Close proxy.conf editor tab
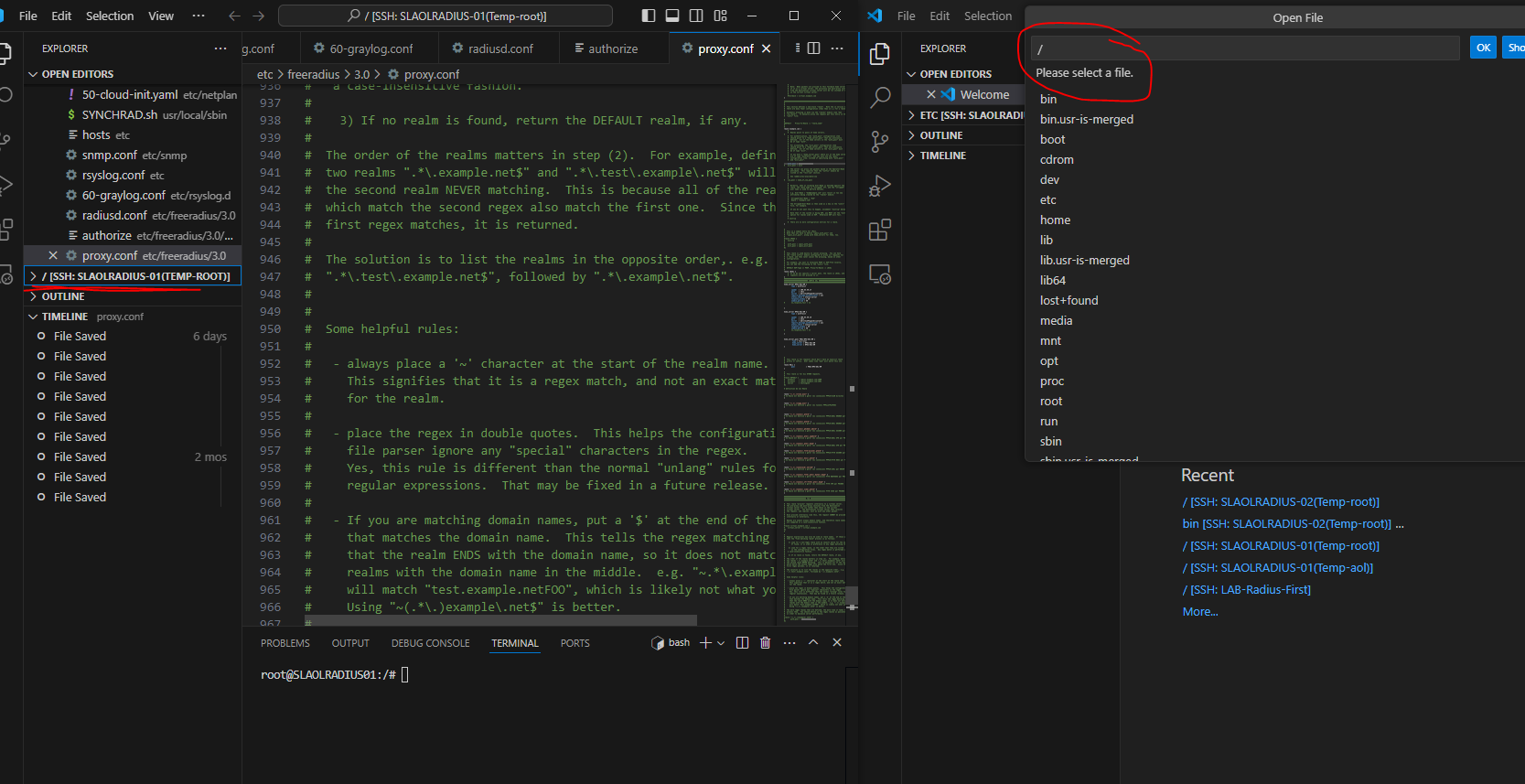The height and width of the screenshot is (784, 1525). (767, 48)
